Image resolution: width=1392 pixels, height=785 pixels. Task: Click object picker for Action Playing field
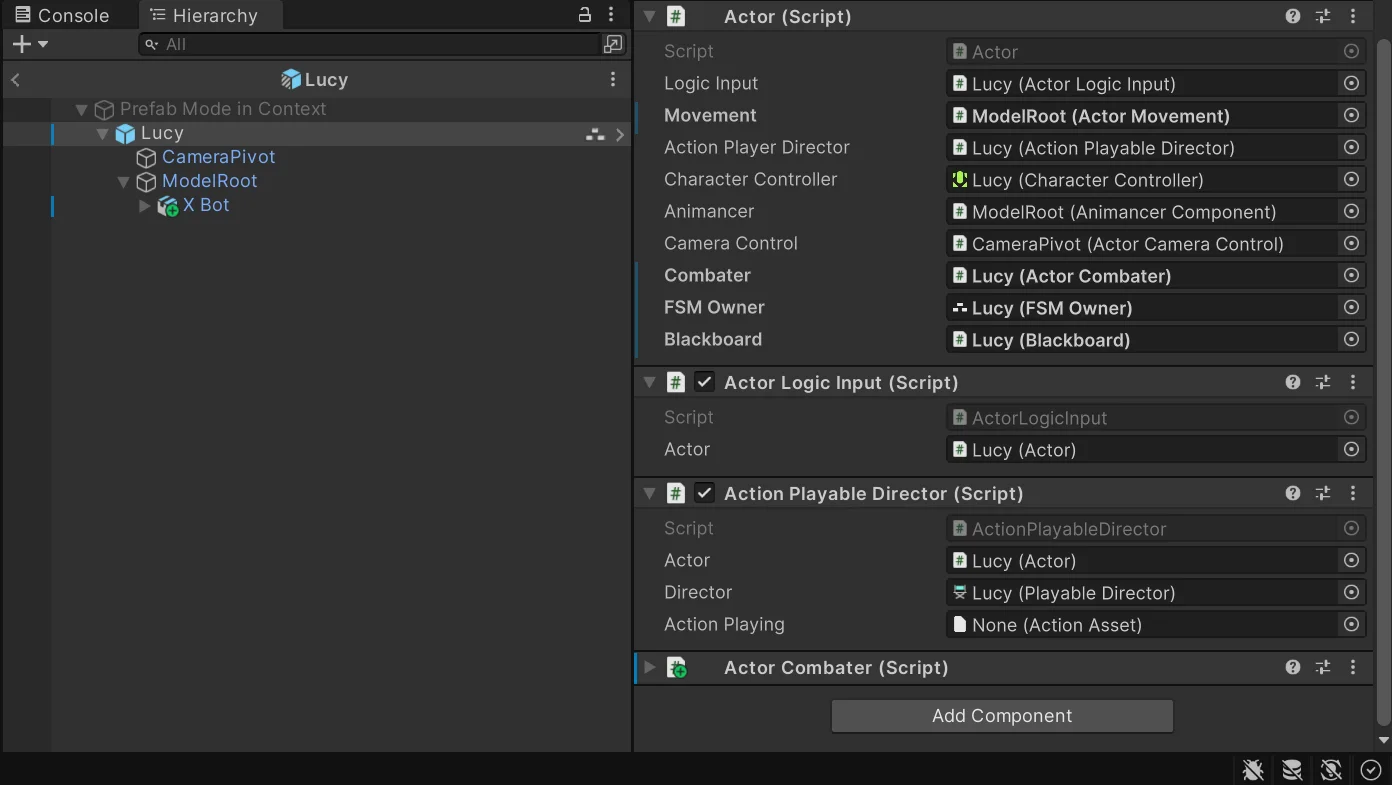coord(1351,625)
